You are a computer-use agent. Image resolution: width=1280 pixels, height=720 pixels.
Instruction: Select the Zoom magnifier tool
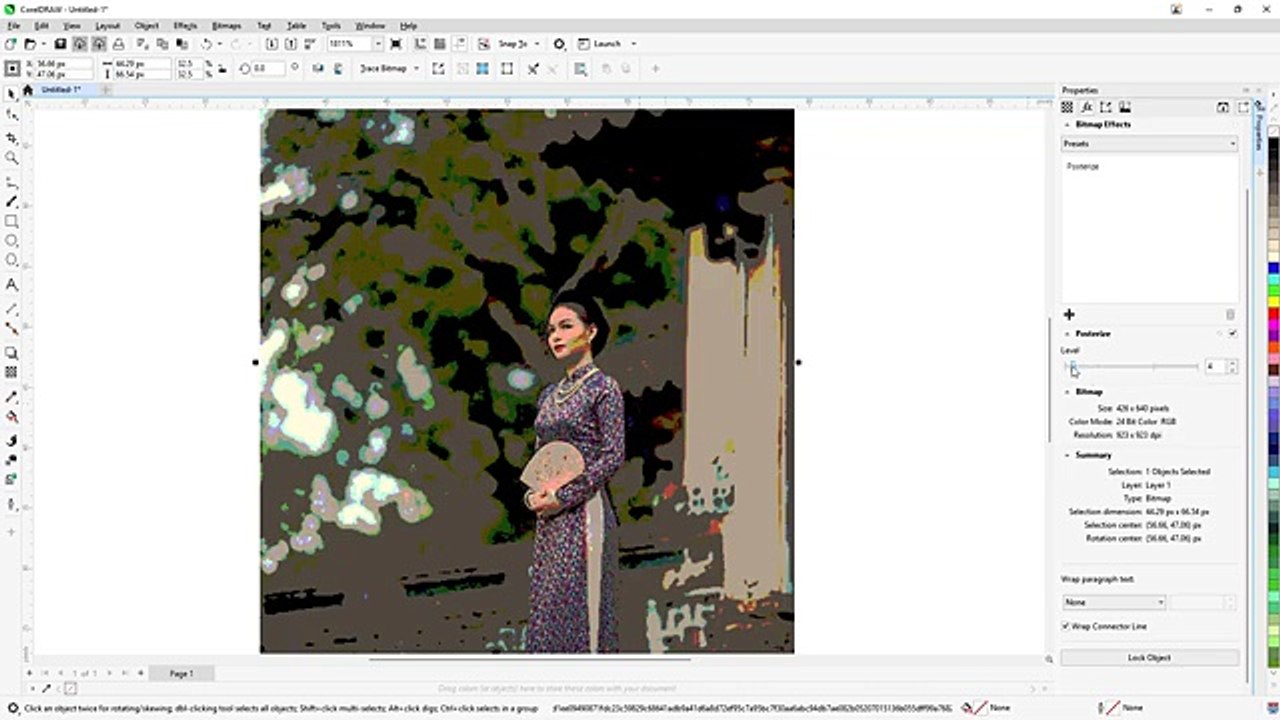(x=12, y=158)
